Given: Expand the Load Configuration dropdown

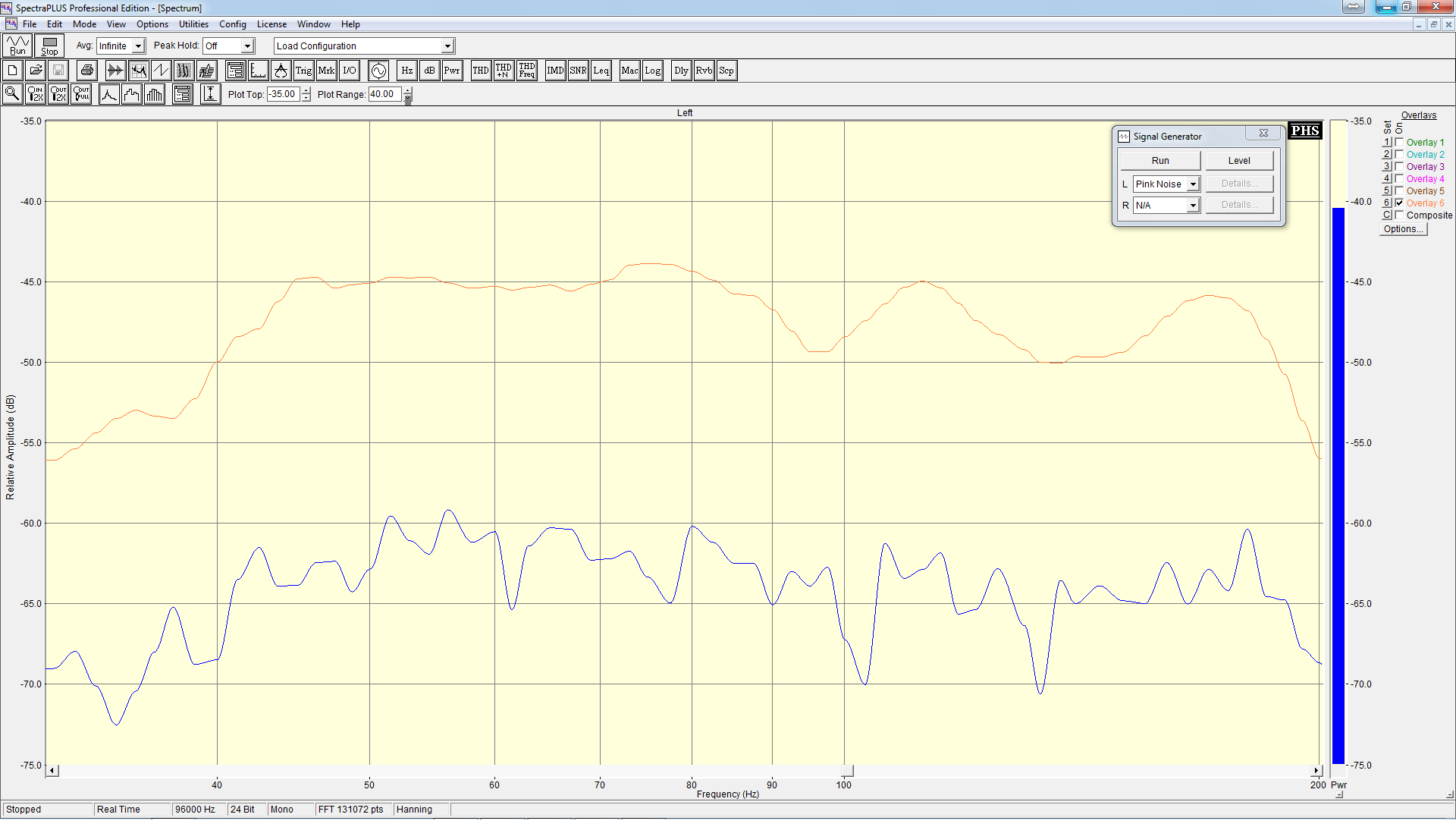Looking at the screenshot, I should click(447, 46).
